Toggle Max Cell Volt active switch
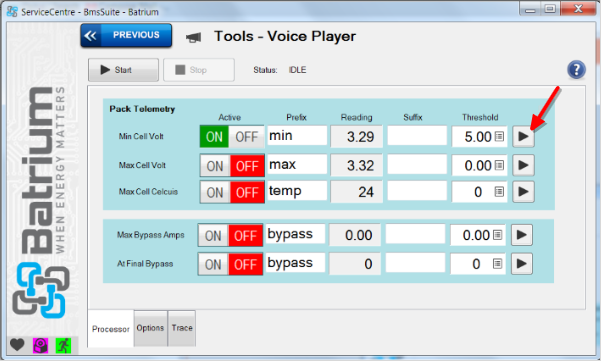Viewport: 601px width, 361px height. [x=232, y=166]
